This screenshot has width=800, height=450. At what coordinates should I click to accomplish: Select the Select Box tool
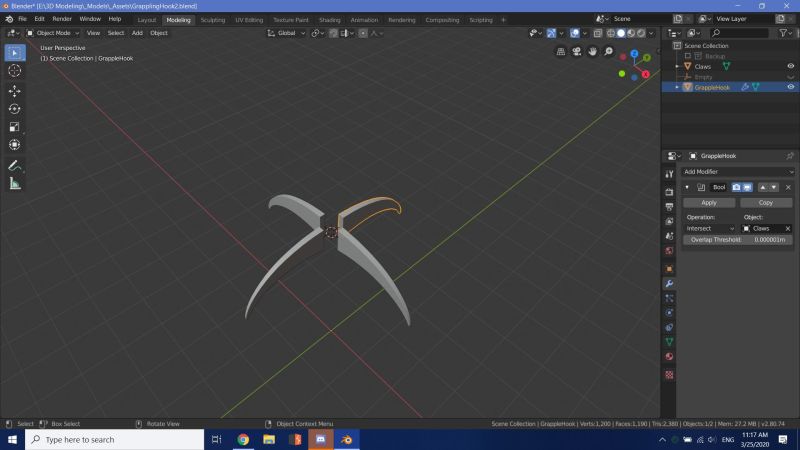coord(15,53)
